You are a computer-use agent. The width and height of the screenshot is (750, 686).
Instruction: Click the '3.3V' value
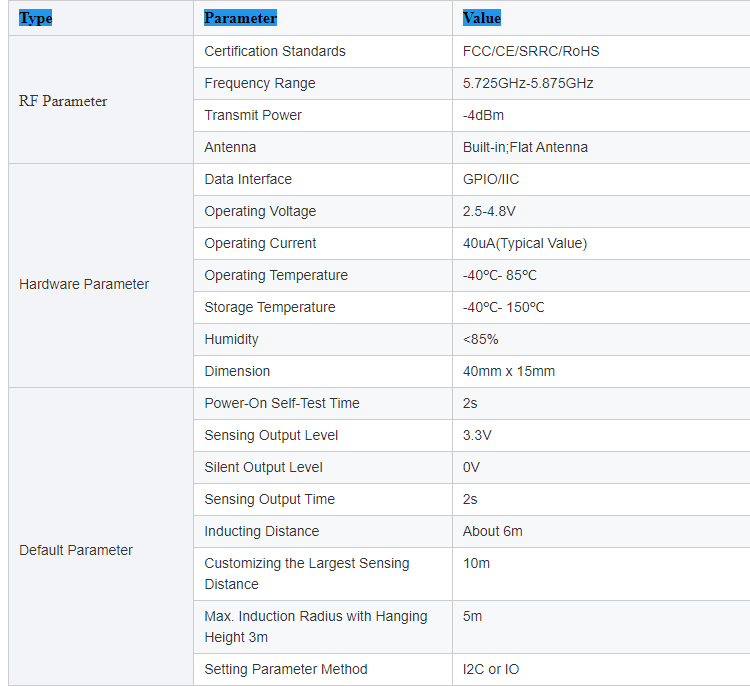coord(477,435)
